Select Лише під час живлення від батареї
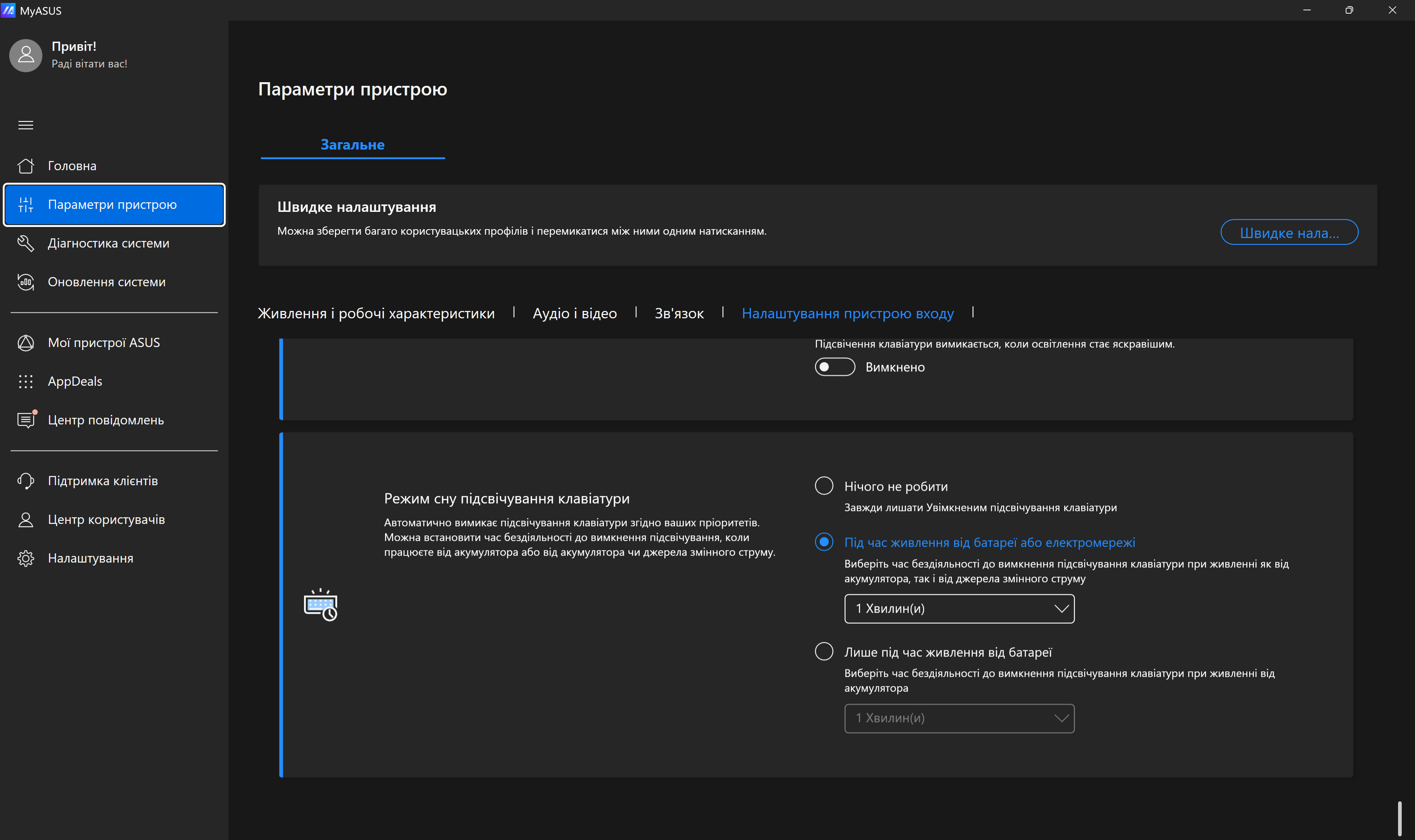The width and height of the screenshot is (1415, 840). (824, 651)
